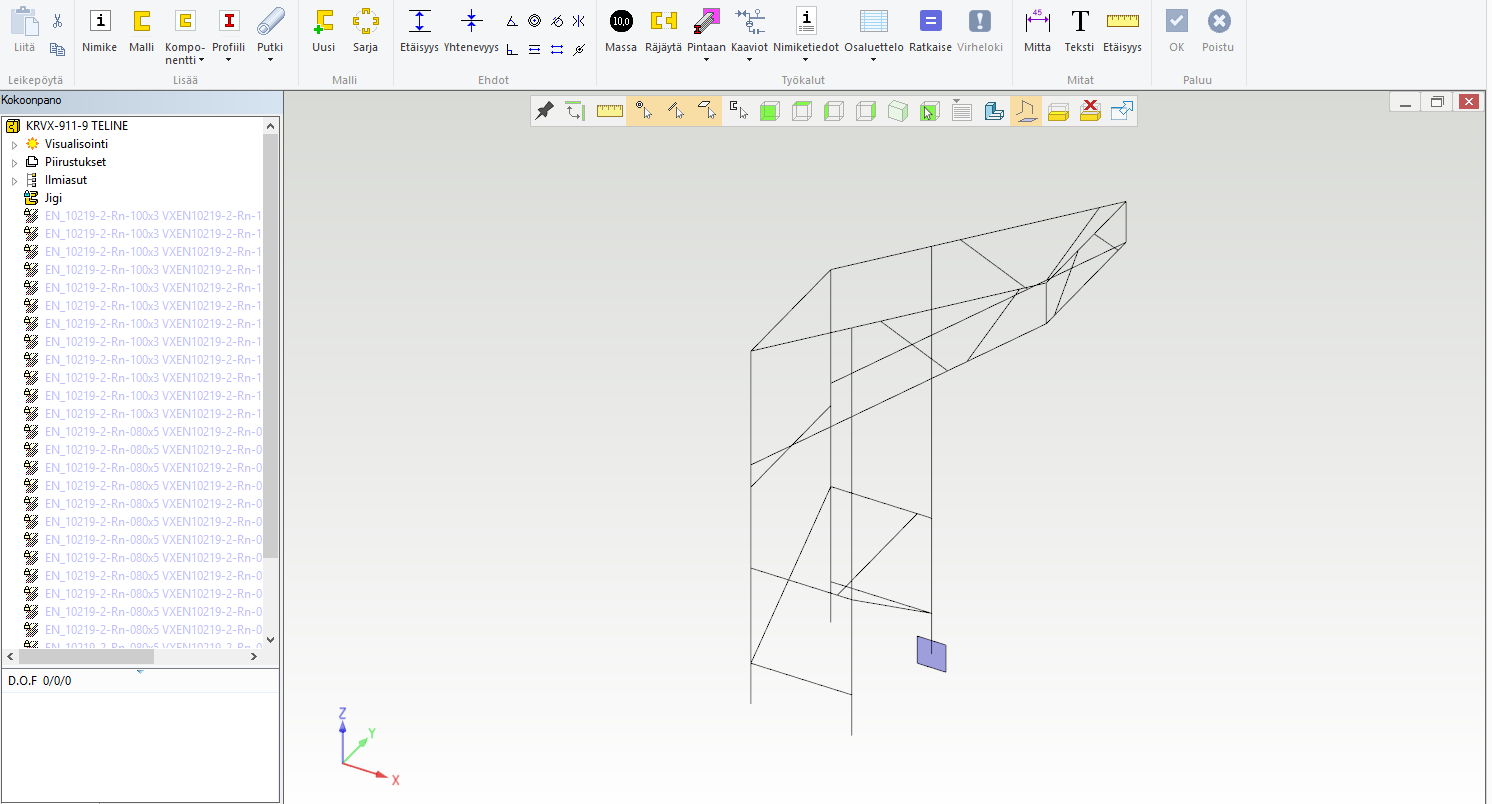Select the Jigi tree item
1492x804 pixels.
click(x=53, y=198)
